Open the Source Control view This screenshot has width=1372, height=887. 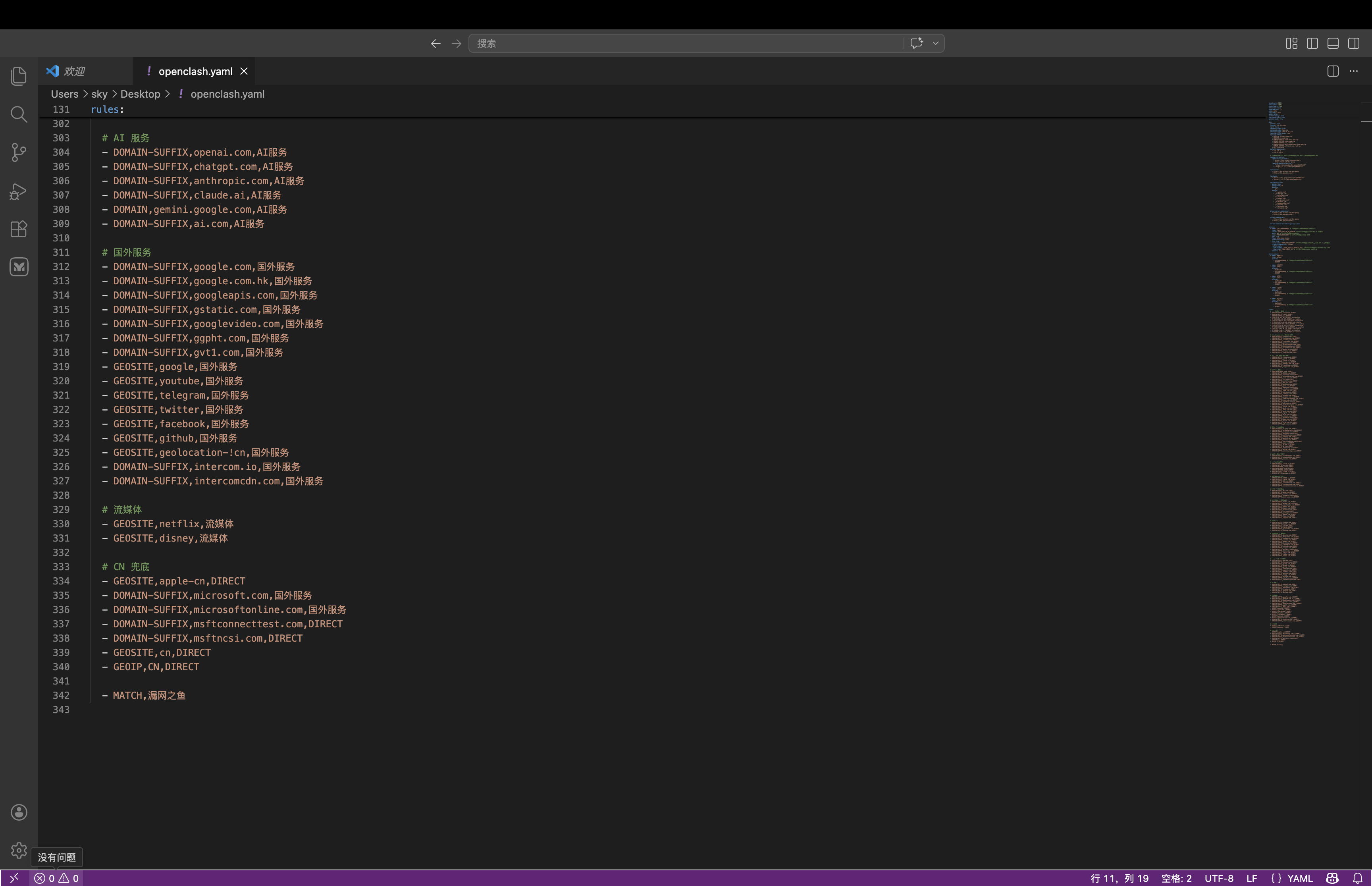[18, 152]
